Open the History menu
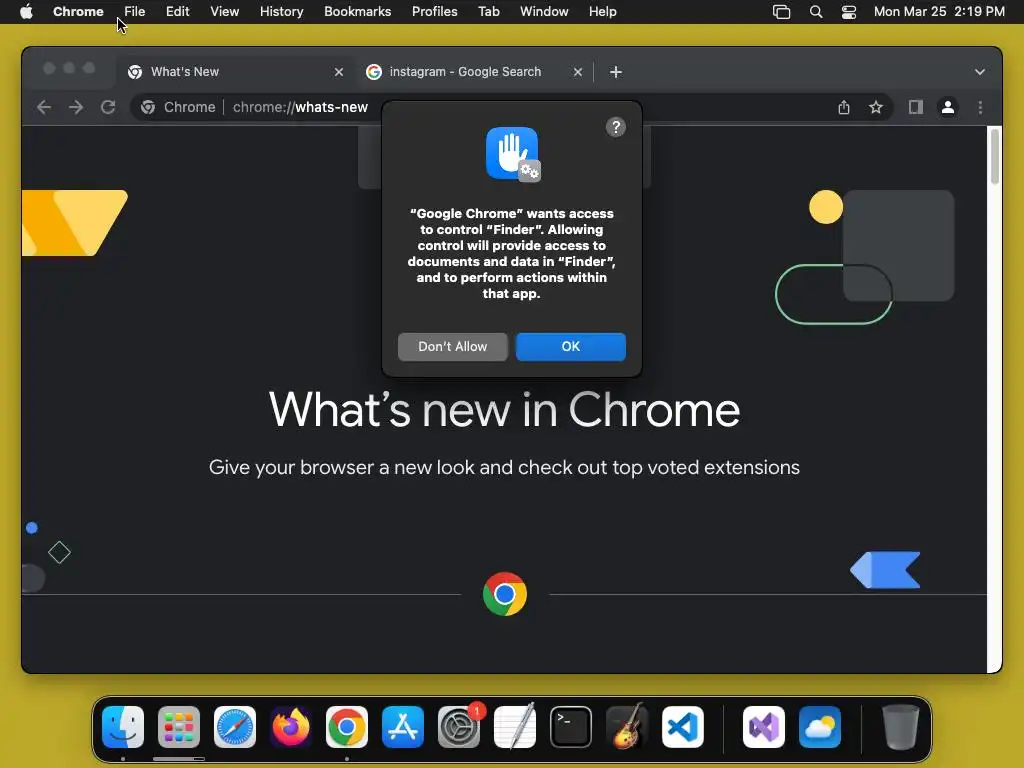The width and height of the screenshot is (1024, 768). tap(281, 12)
